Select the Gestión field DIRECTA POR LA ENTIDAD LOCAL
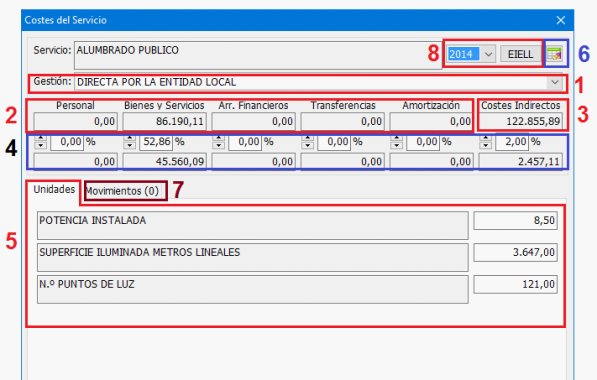Image resolution: width=597 pixels, height=380 pixels. pos(318,82)
